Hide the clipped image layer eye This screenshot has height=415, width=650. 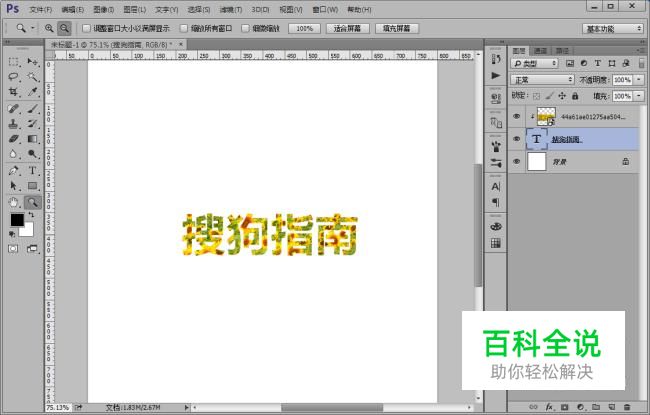[x=516, y=116]
